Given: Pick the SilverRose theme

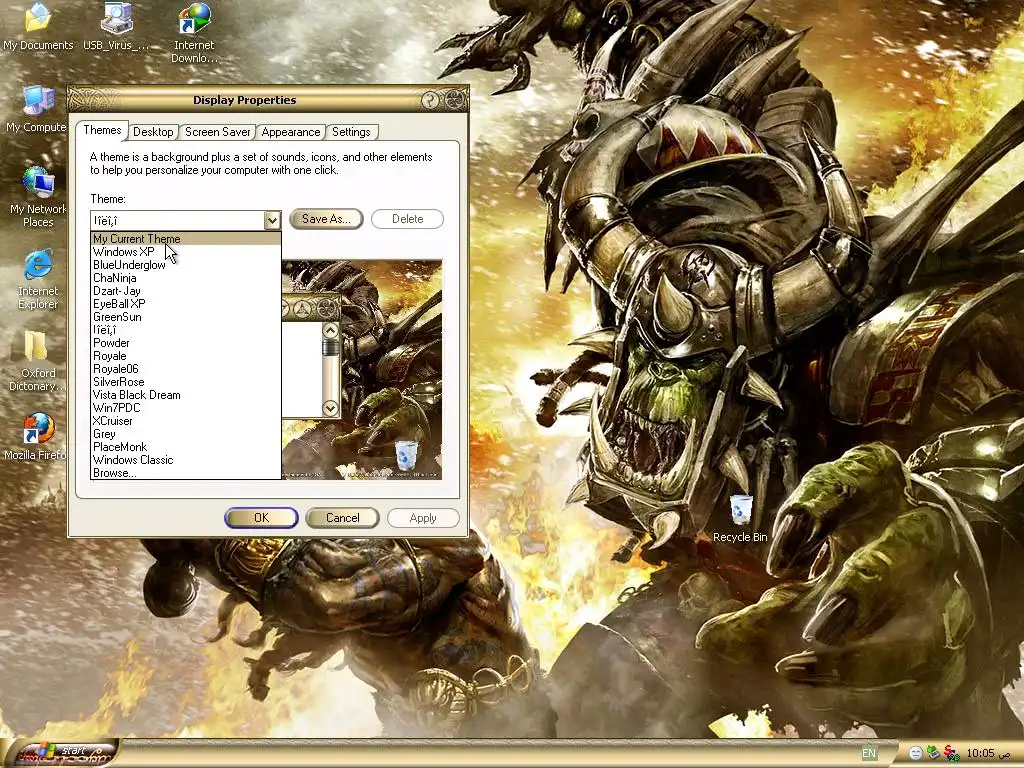Looking at the screenshot, I should [185, 382].
